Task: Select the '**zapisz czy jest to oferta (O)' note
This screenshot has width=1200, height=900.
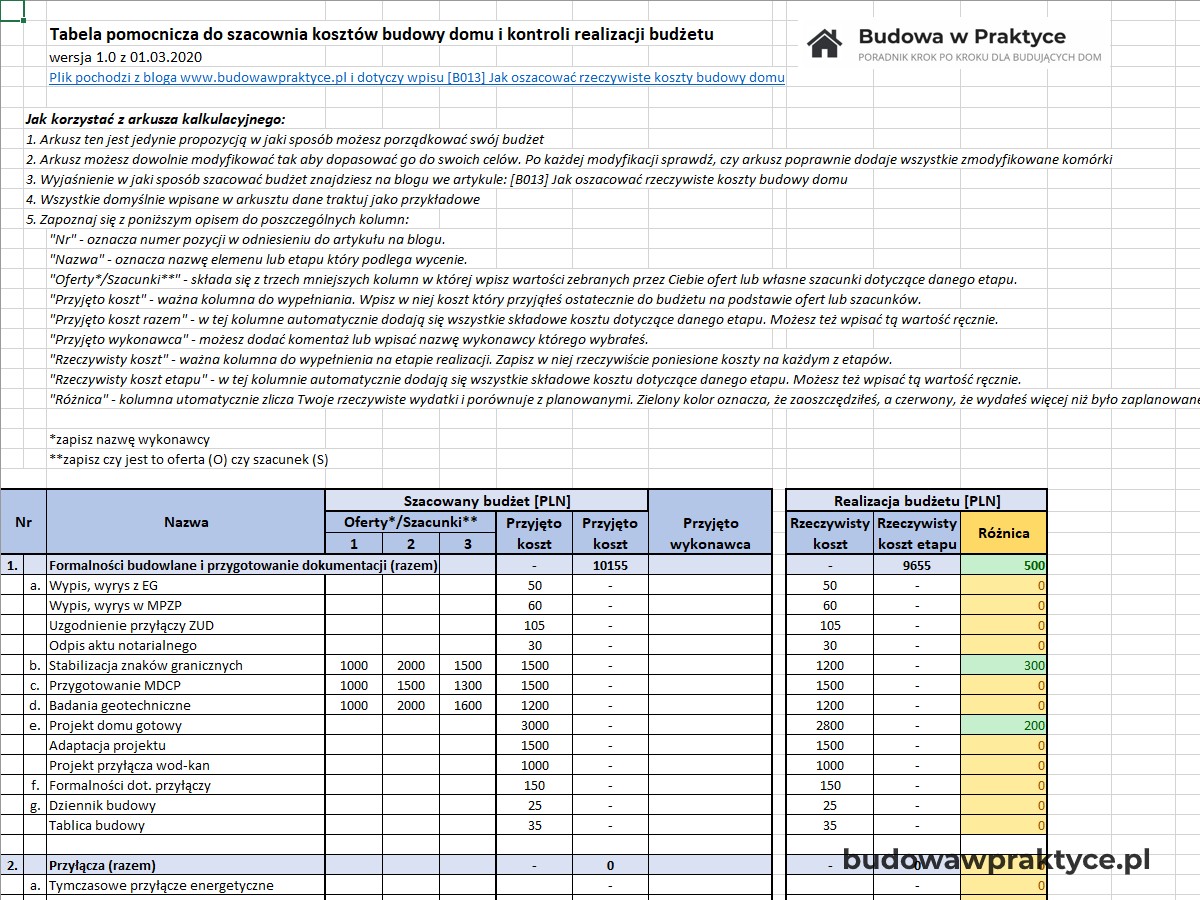Action: point(188,459)
